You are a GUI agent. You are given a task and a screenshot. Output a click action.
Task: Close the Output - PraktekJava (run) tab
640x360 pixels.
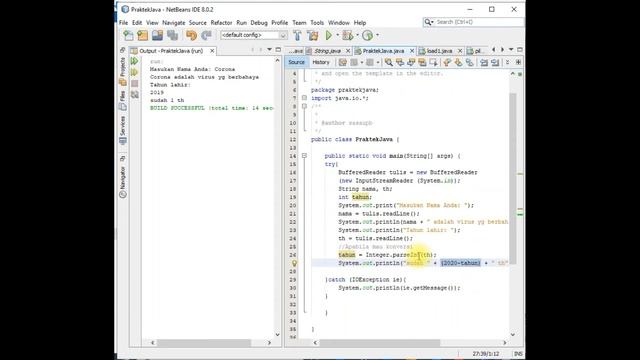click(212, 51)
